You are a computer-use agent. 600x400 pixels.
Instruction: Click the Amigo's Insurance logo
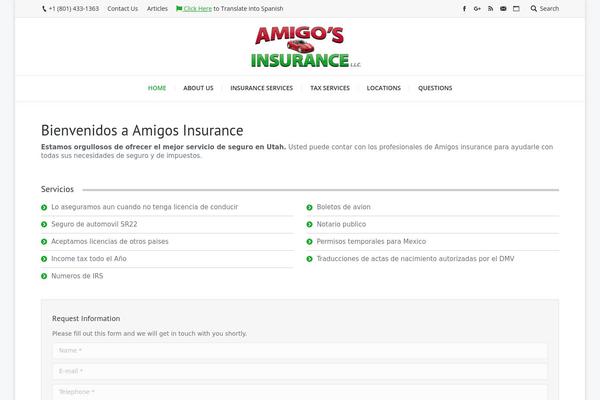pos(305,47)
